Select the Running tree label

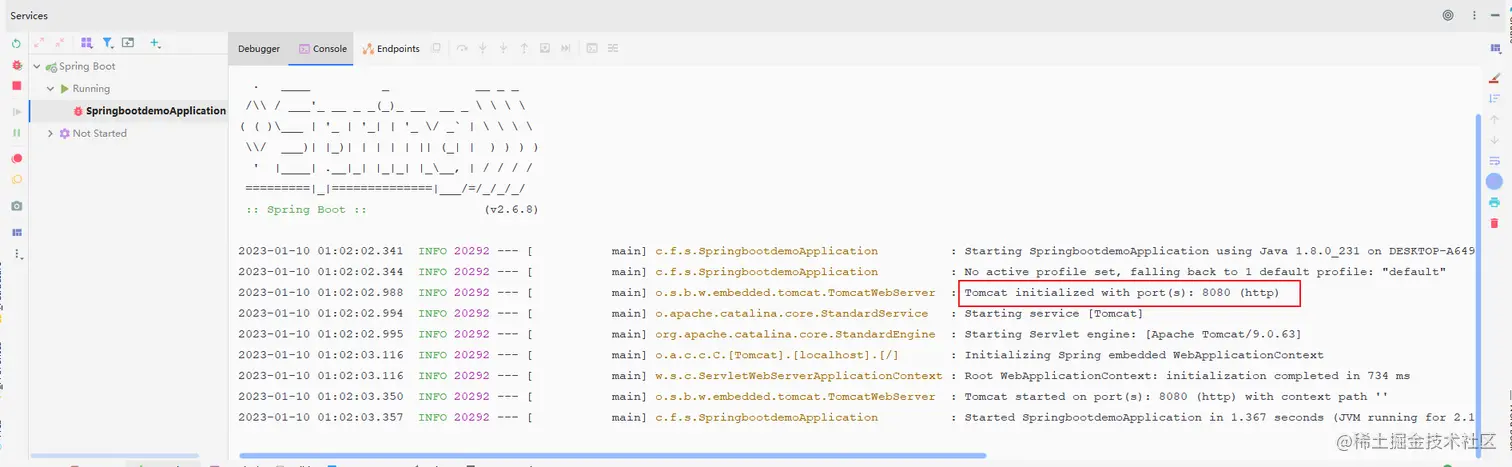[x=91, y=88]
